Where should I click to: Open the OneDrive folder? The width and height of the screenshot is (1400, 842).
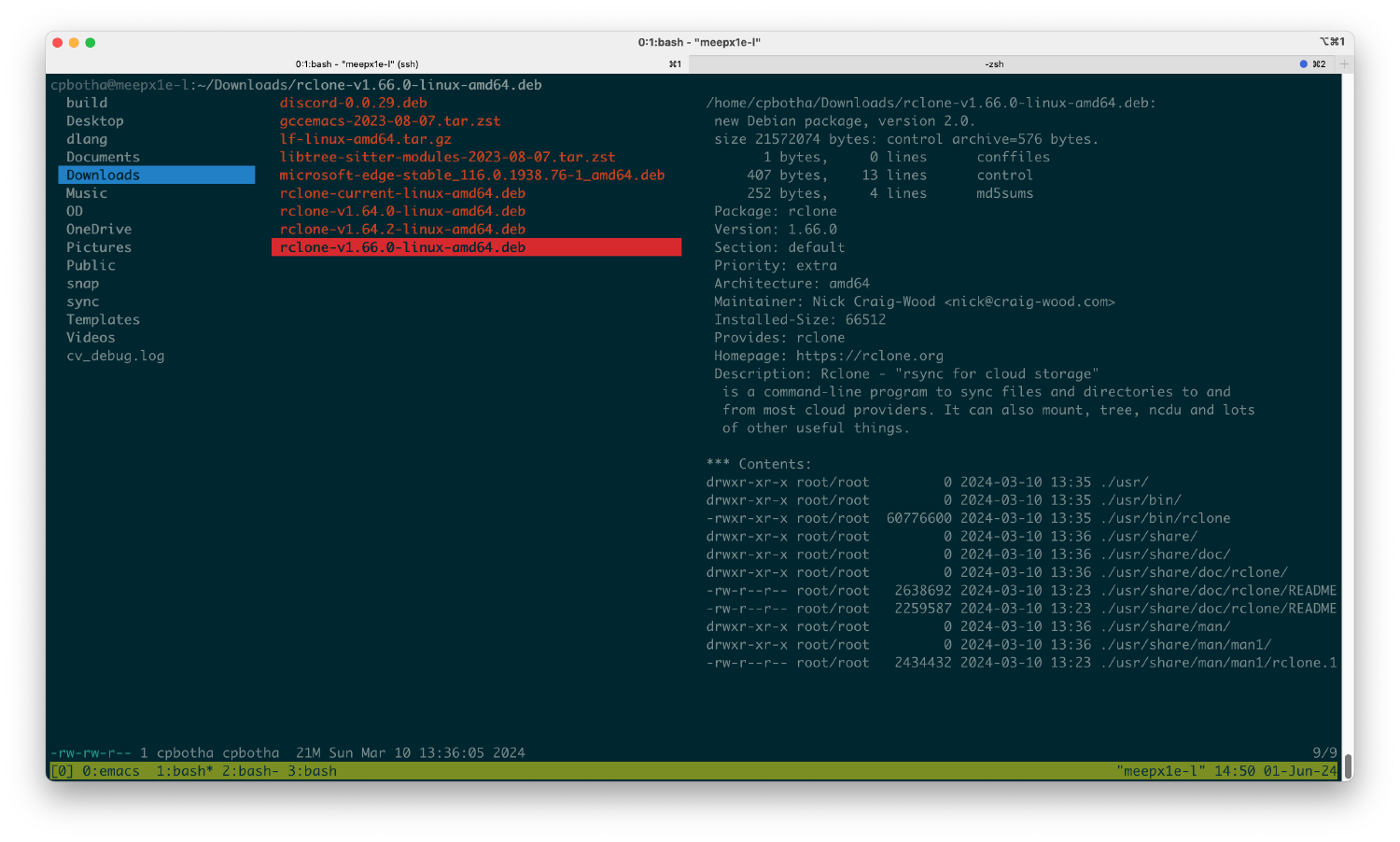(99, 229)
